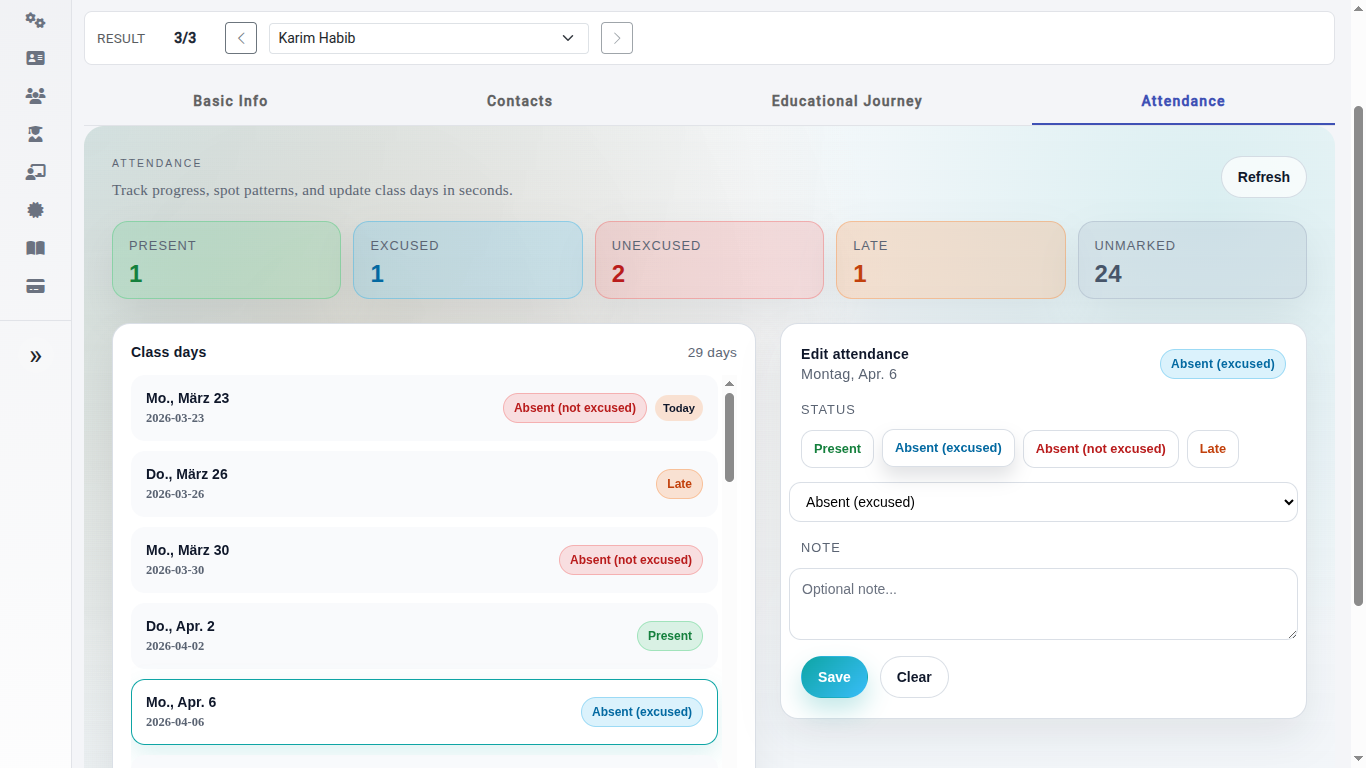Screen dimensions: 1366x768
Task: Click the Refresh button
Action: pyautogui.click(x=1264, y=177)
